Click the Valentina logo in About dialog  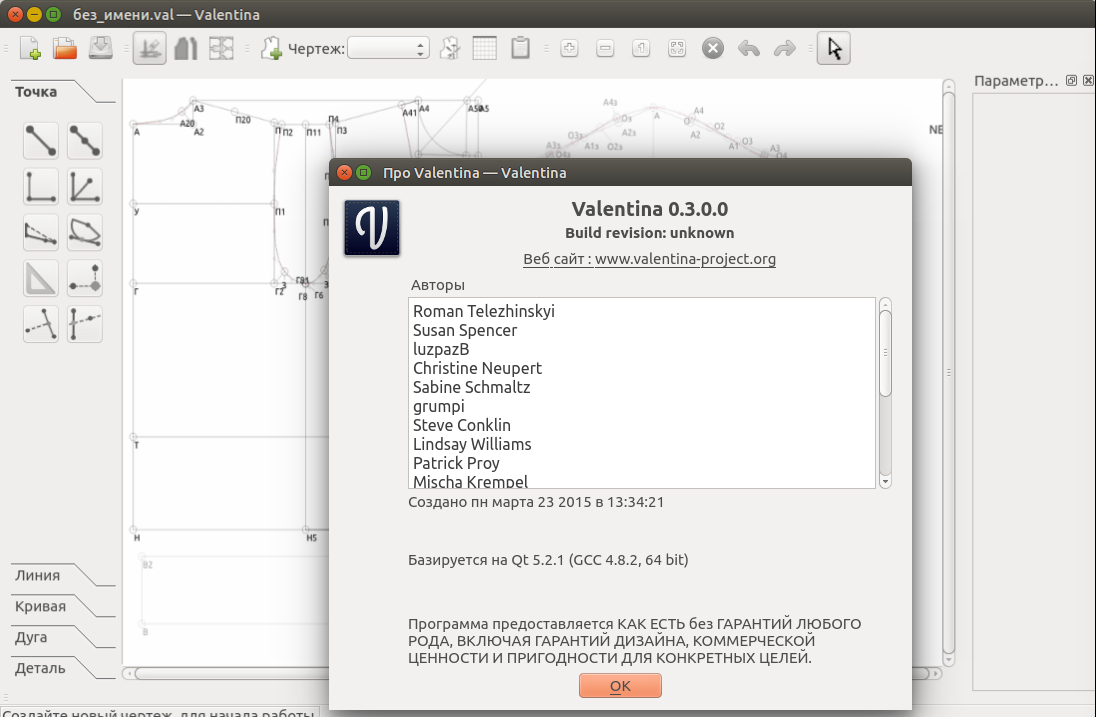click(372, 228)
